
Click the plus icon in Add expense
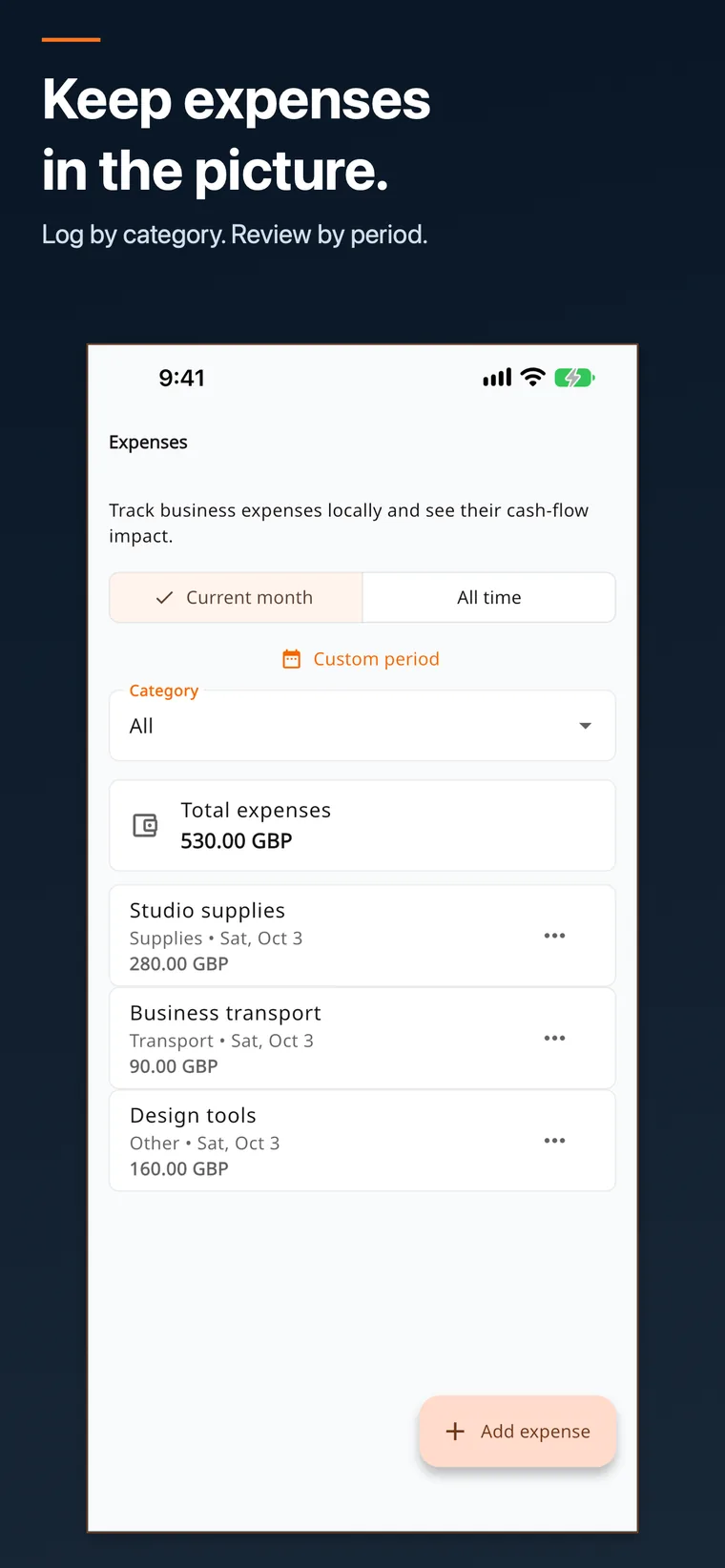pyautogui.click(x=455, y=1431)
